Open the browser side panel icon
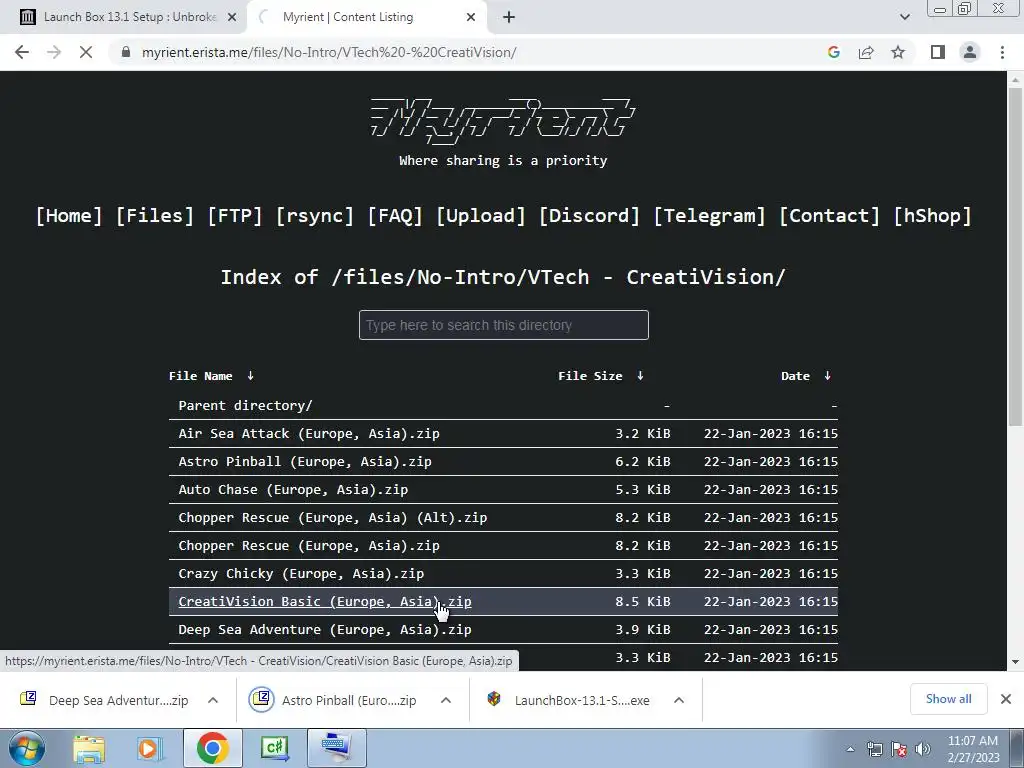This screenshot has width=1024, height=768. tap(938, 52)
